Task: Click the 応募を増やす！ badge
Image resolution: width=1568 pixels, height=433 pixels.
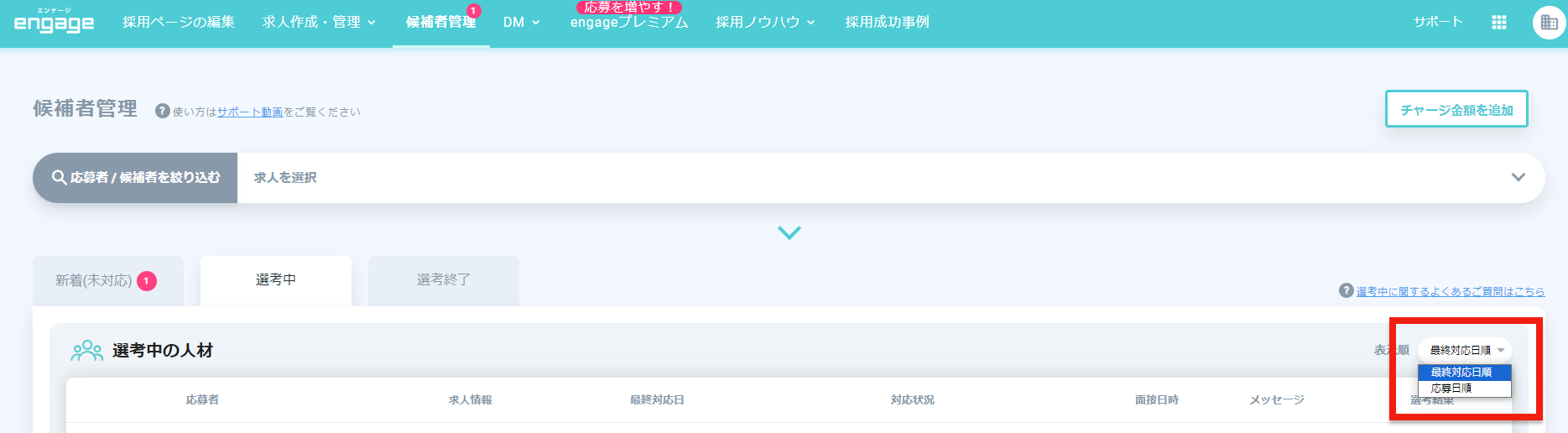Action: tap(629, 7)
